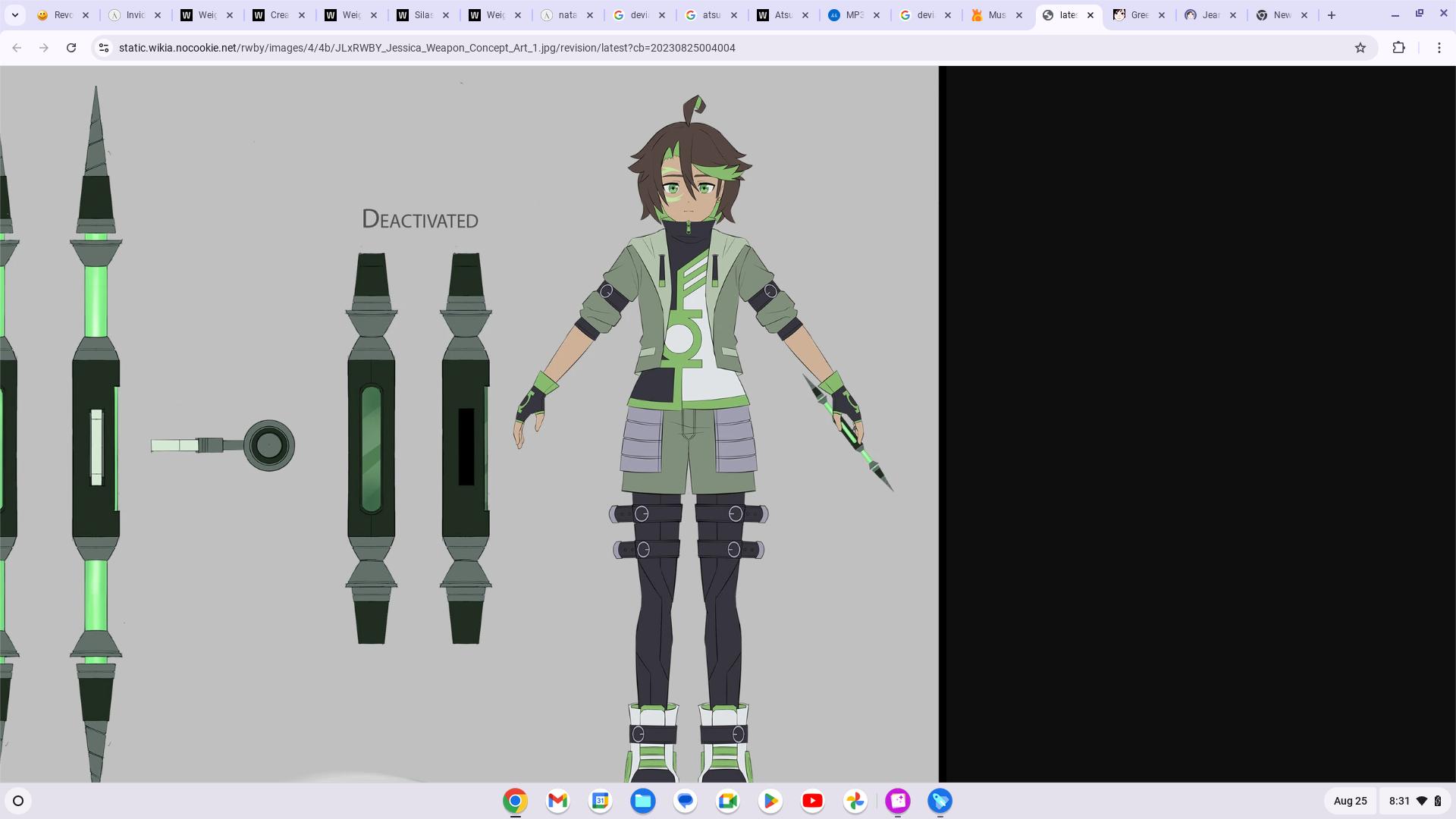Click the Jessica character concept art image
The width and height of the screenshot is (1456, 819).
(469, 424)
